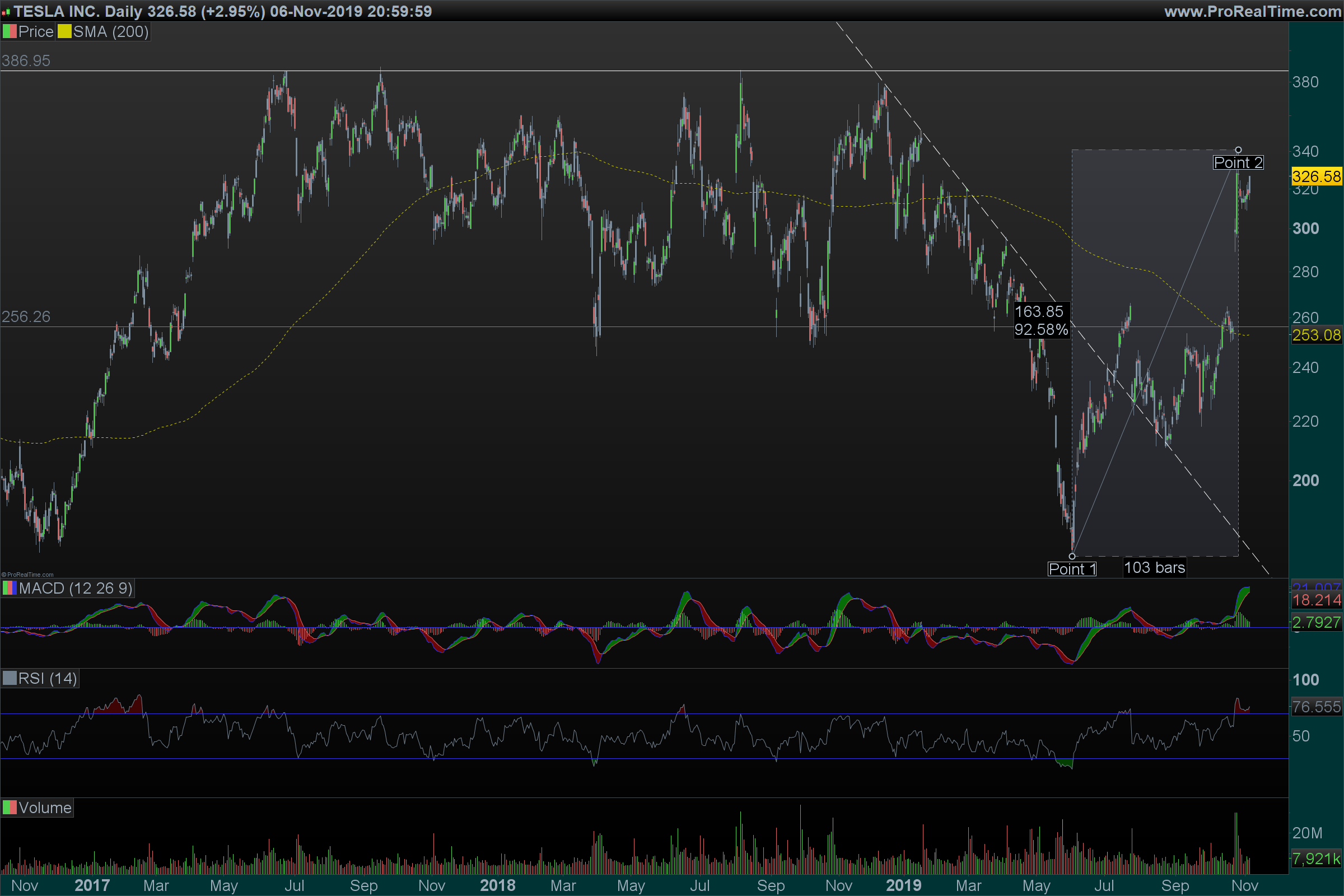Viewport: 1344px width, 896px height.
Task: Click the 253.08 SMA value tag
Action: 1316,335
